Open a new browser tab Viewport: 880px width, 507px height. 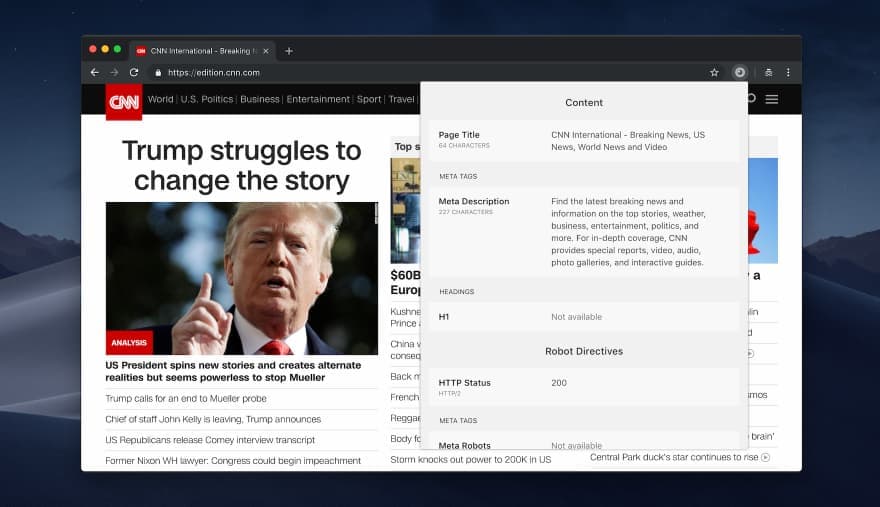point(289,50)
